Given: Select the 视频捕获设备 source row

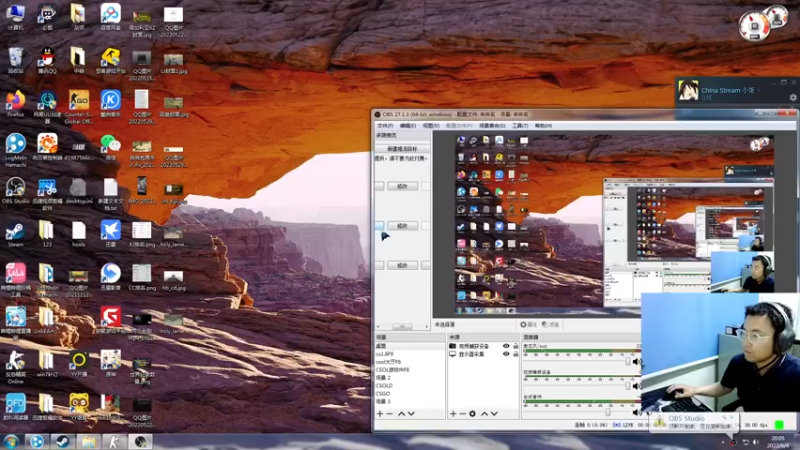Looking at the screenshot, I should coord(483,346).
